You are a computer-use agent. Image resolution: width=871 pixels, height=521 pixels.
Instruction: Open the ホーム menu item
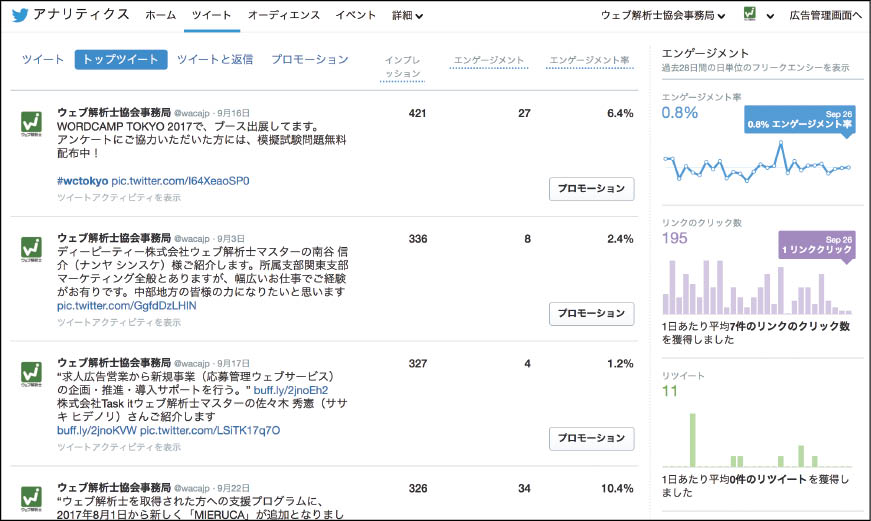[161, 16]
